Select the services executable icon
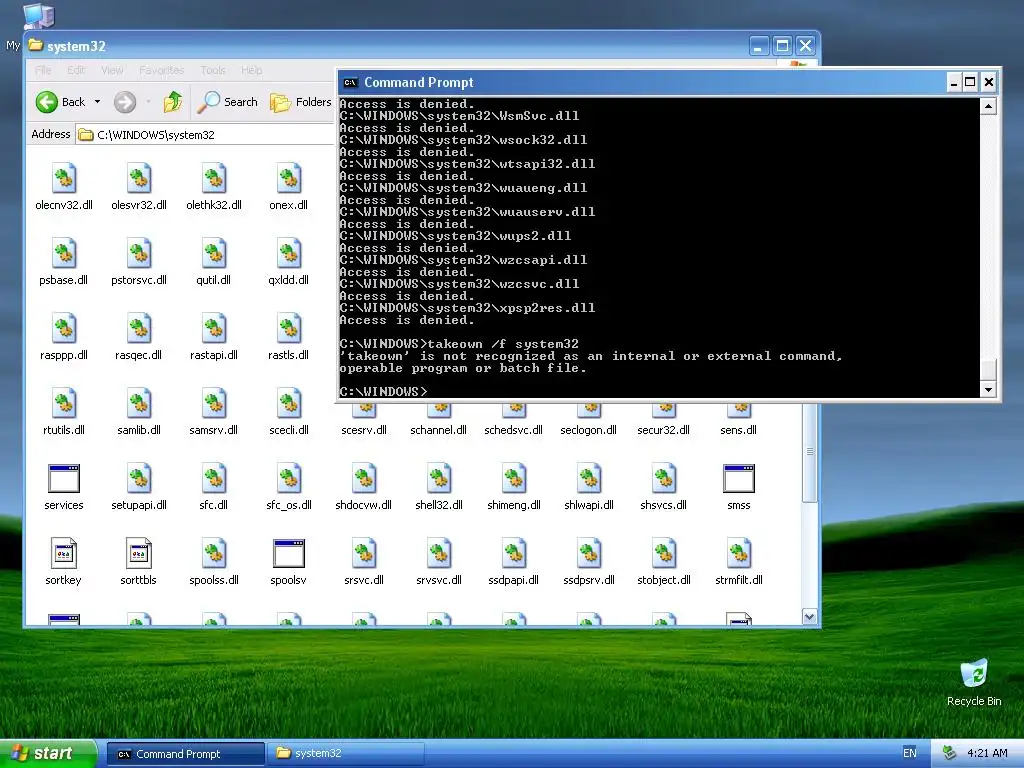Image resolution: width=1024 pixels, height=768 pixels. (64, 478)
